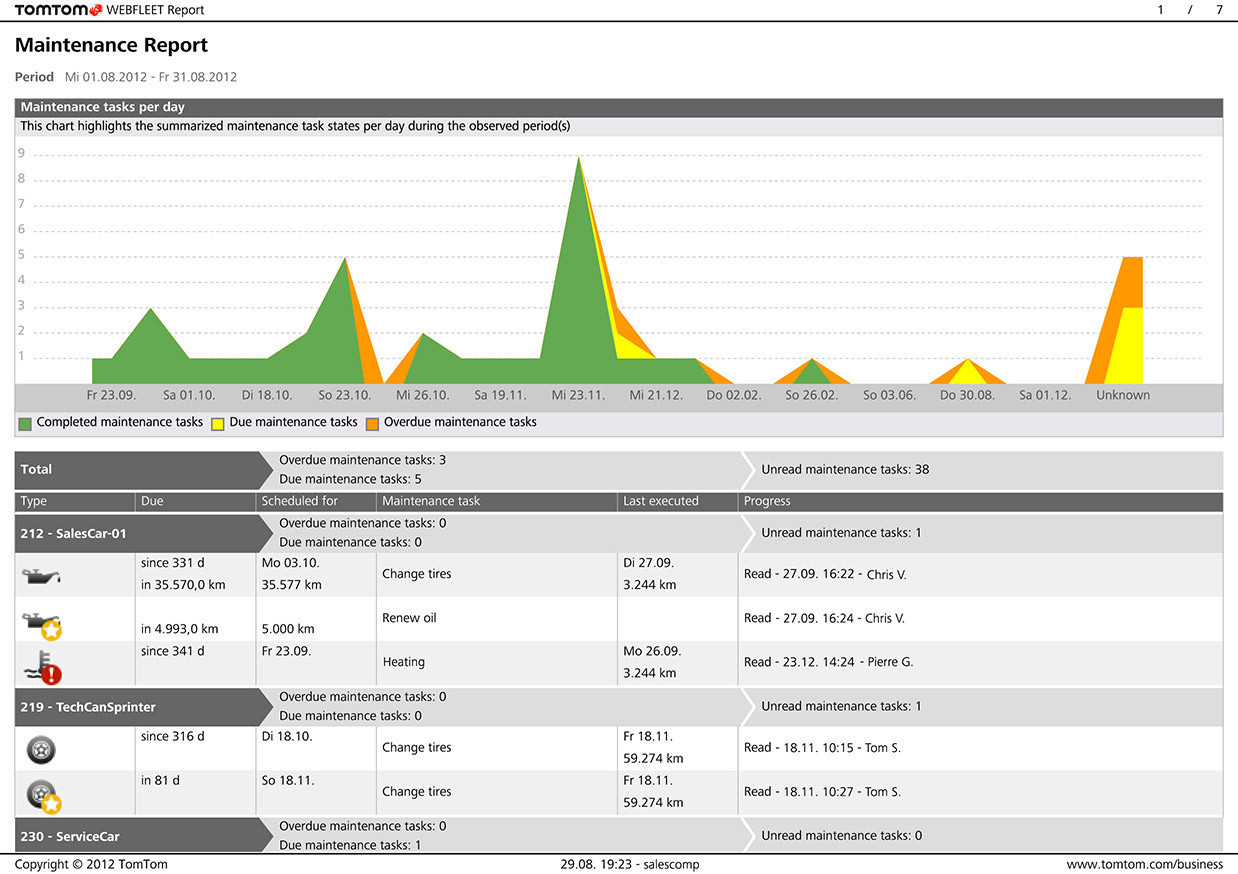The image size is (1238, 874).
Task: Click the chart peak at Mi 23.11.
Action: pos(579,160)
